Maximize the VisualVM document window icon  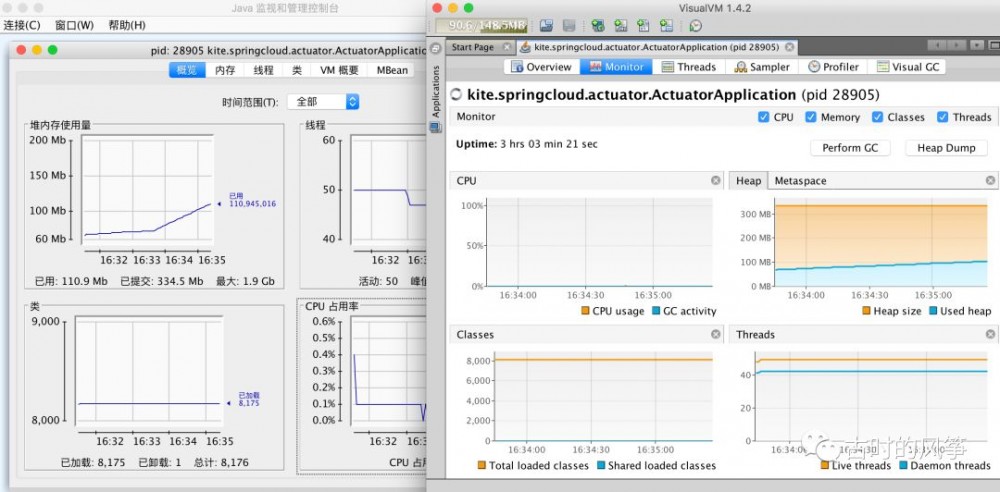click(995, 45)
